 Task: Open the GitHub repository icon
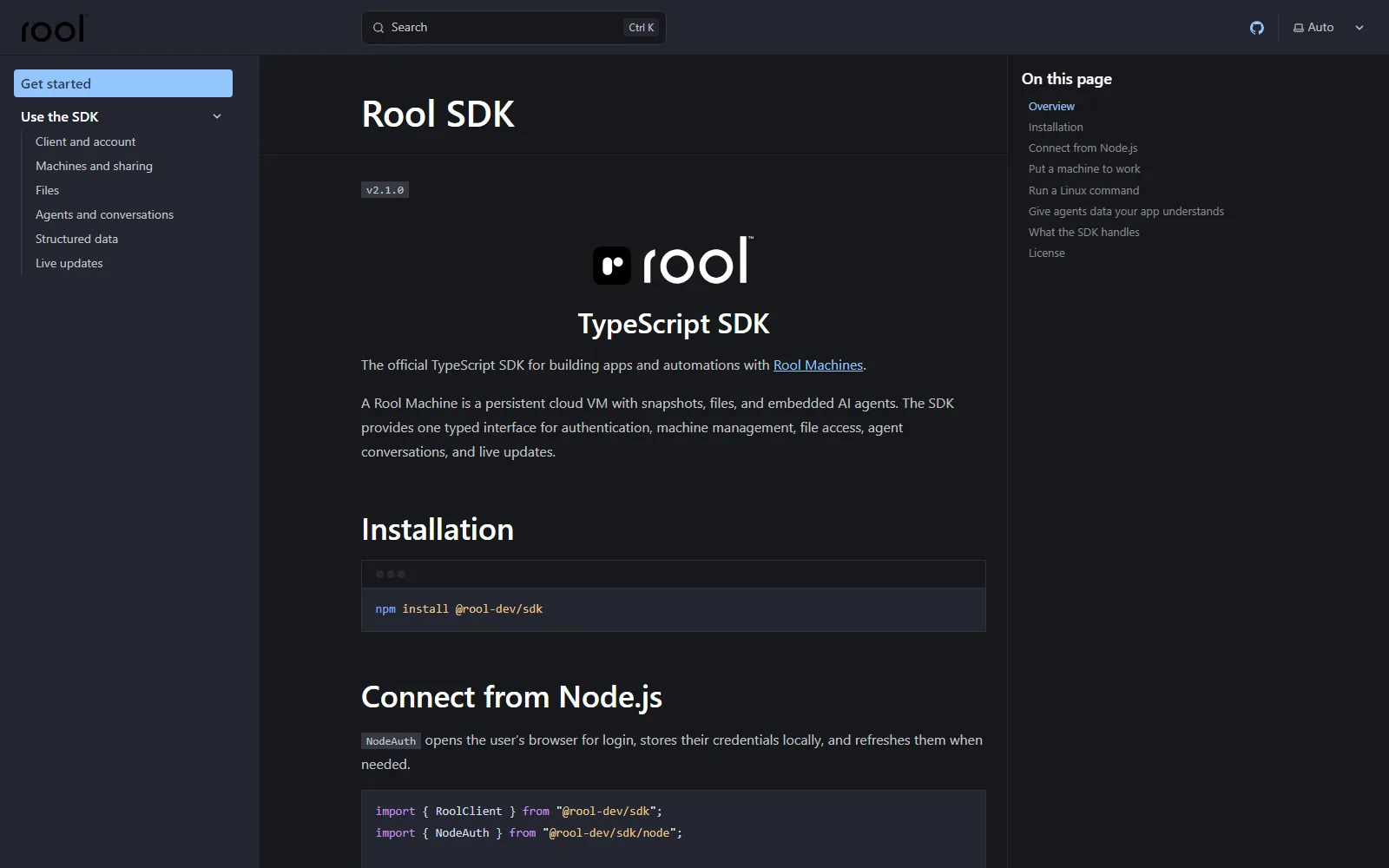[1256, 28]
